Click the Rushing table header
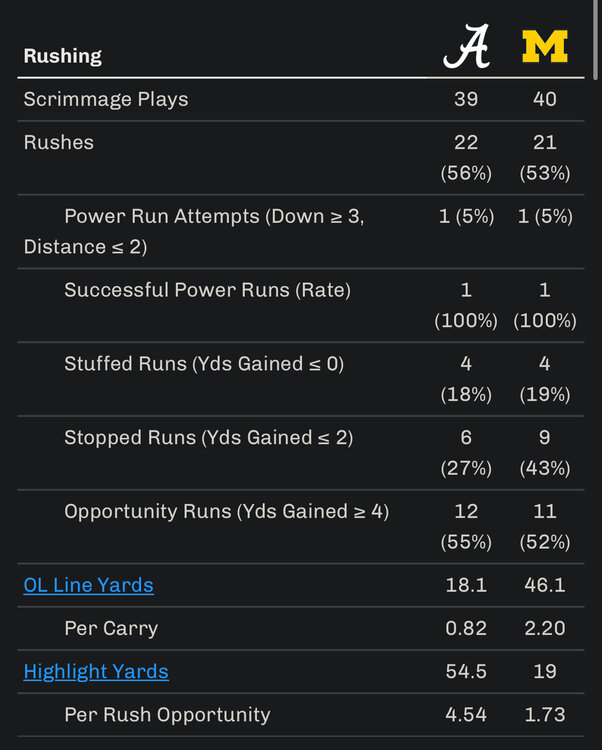 pyautogui.click(x=62, y=56)
